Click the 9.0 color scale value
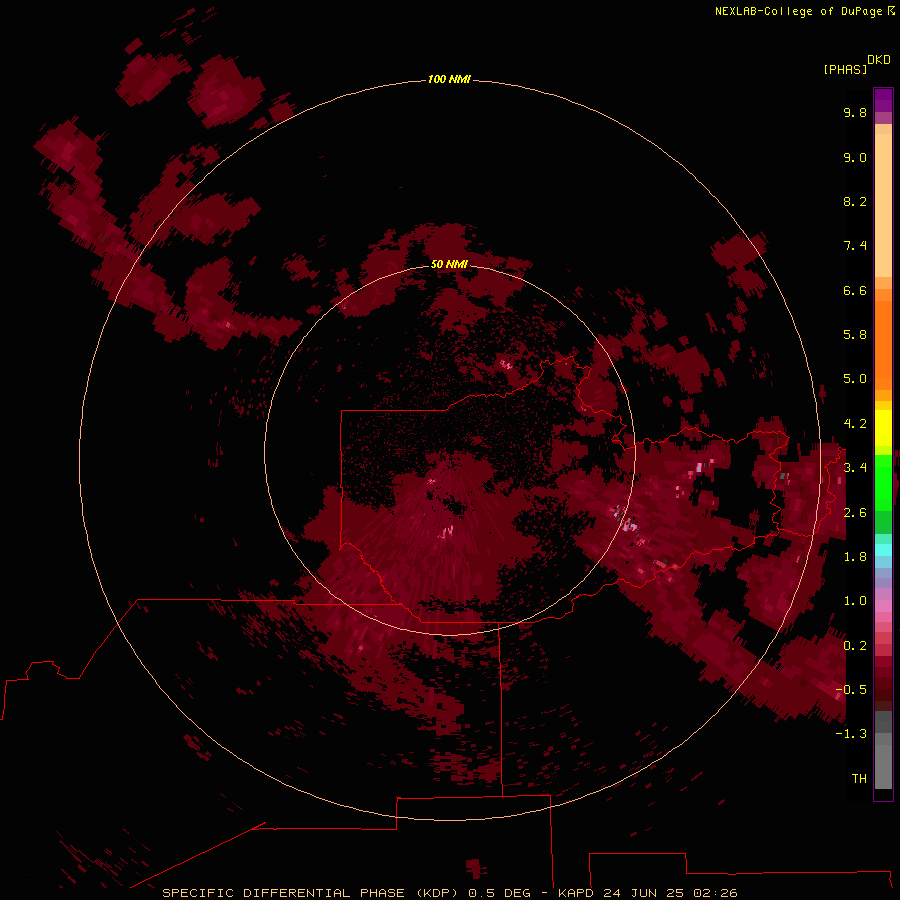 855,157
